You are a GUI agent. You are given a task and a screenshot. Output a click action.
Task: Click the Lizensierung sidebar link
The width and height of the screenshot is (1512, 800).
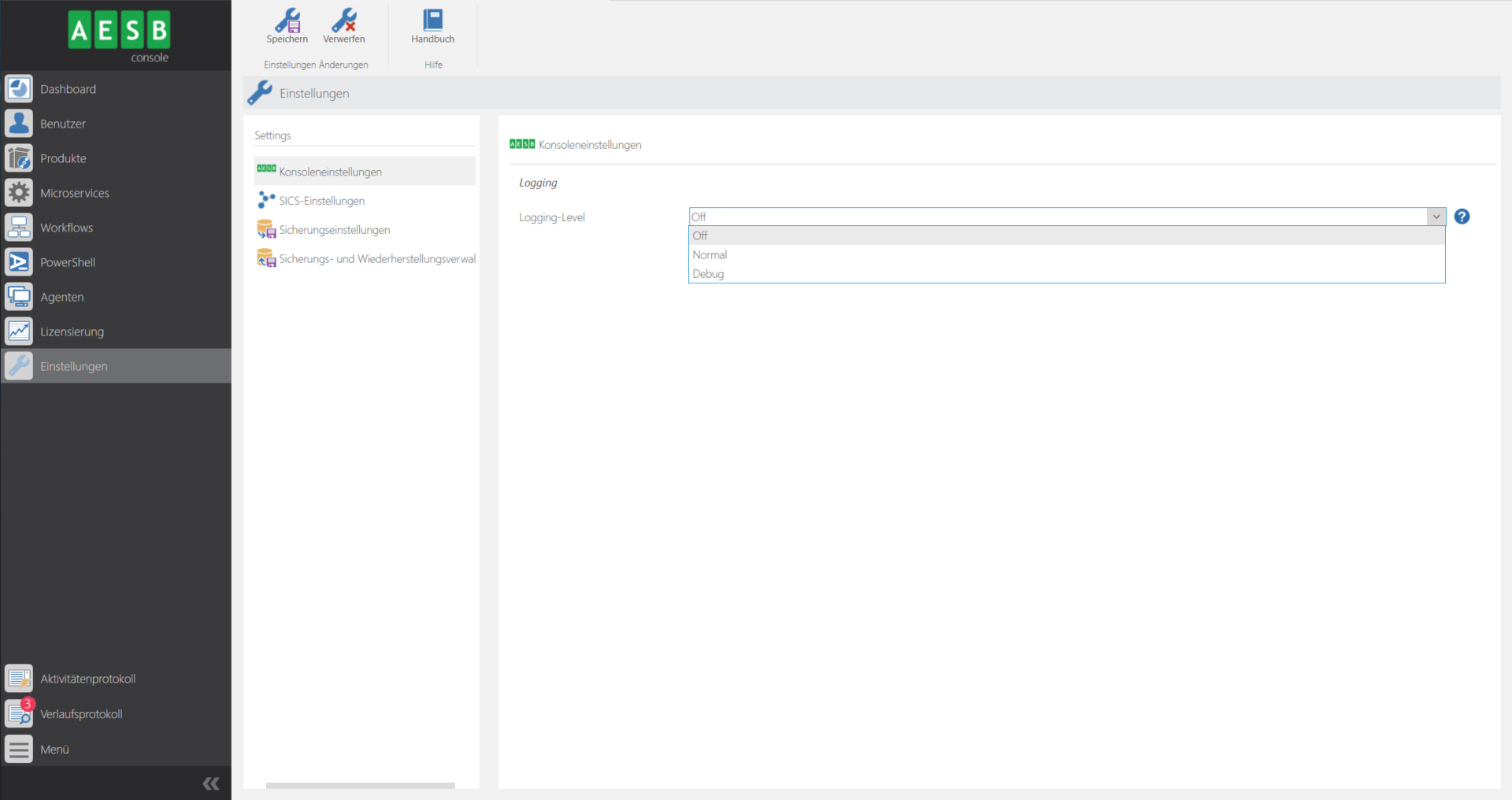click(x=72, y=331)
